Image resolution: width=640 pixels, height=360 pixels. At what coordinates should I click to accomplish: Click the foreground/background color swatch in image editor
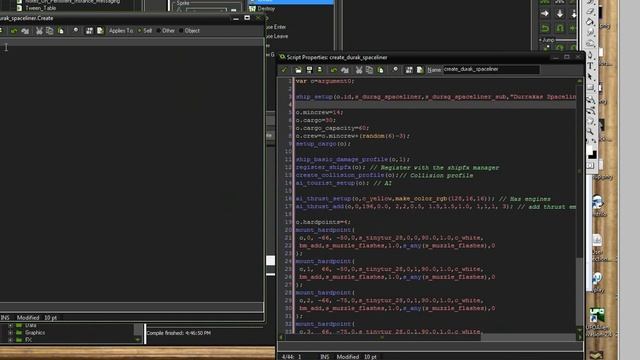point(591,153)
